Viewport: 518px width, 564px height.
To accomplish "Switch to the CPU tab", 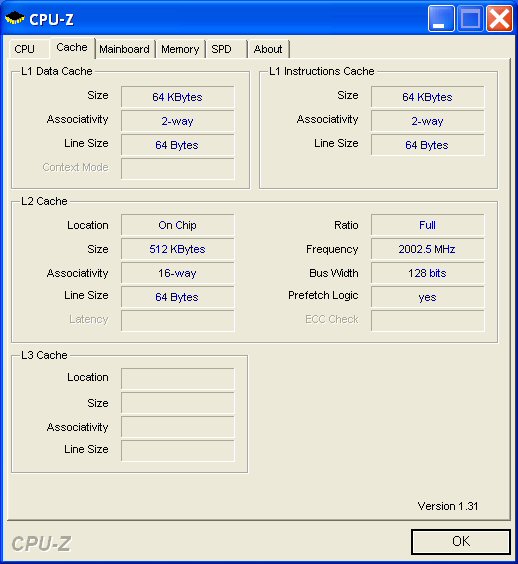I will 28,49.
